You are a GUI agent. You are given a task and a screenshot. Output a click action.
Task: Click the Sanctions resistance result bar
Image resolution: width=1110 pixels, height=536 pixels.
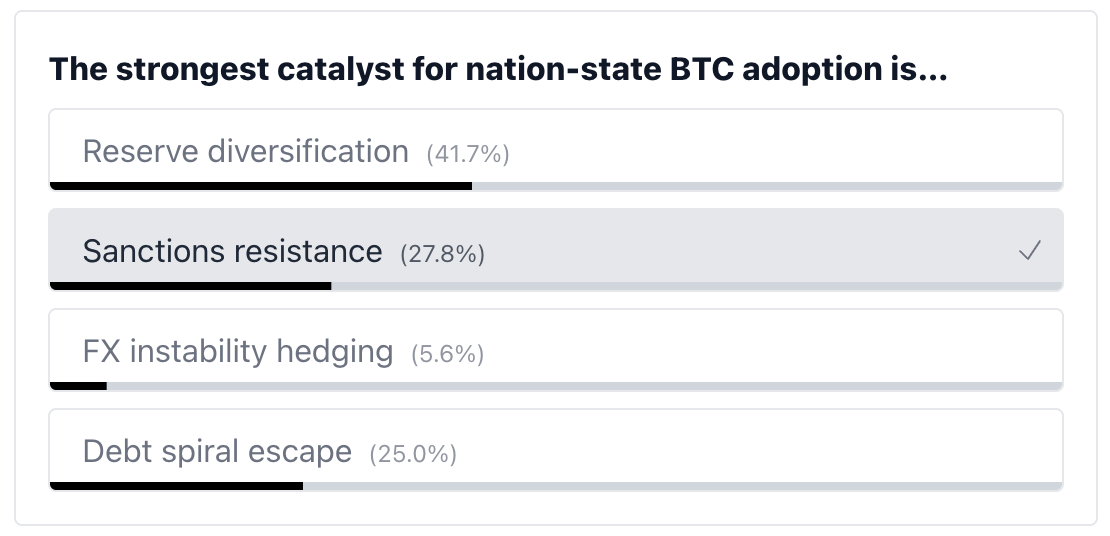point(190,286)
